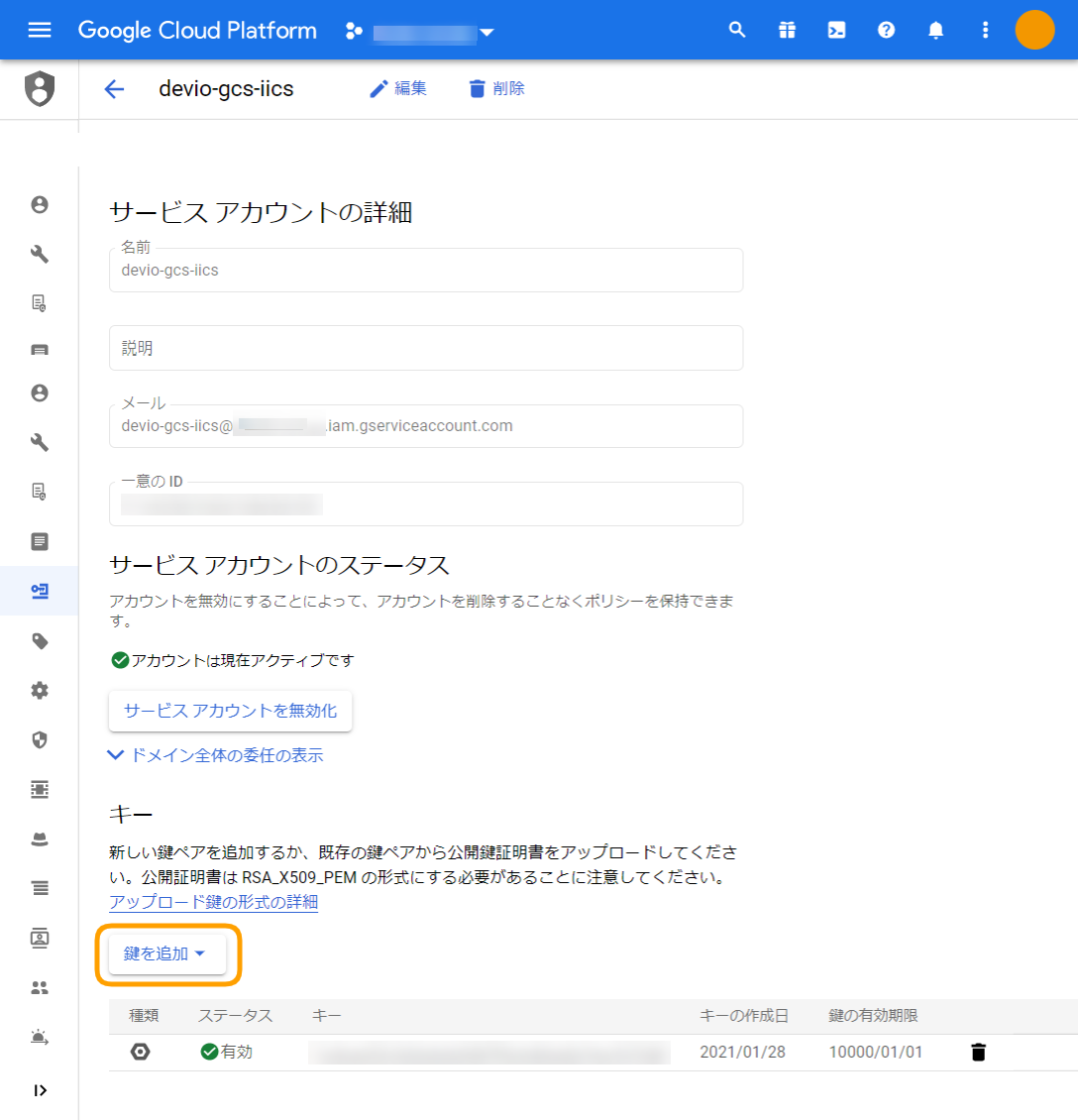Screen dimensions: 1078x1120
Task: Click the サービス アカウントの詳細 heading
Action: 261,212
